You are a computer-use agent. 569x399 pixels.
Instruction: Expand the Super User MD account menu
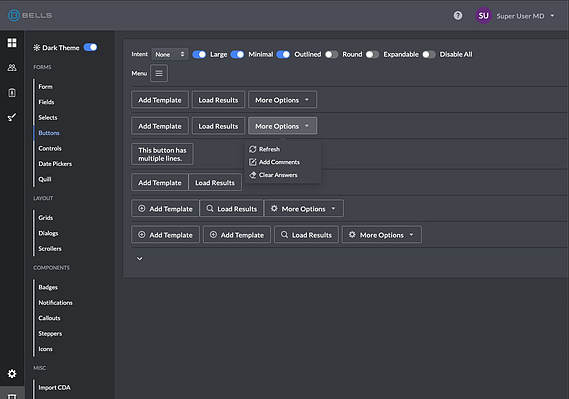pyautogui.click(x=525, y=16)
